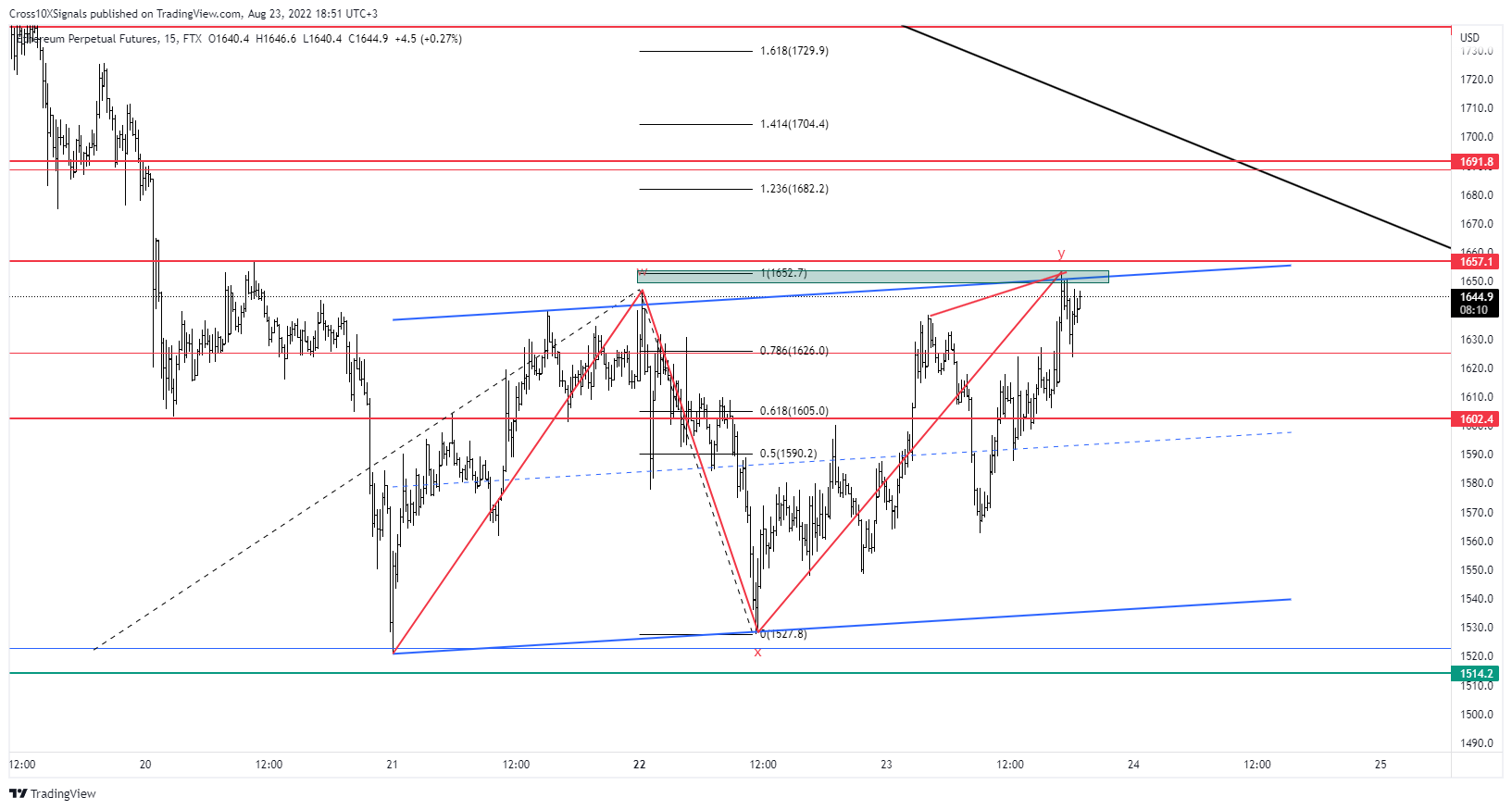Click the TradingView logo icon
This screenshot has height=810, width=1512.
tap(18, 793)
